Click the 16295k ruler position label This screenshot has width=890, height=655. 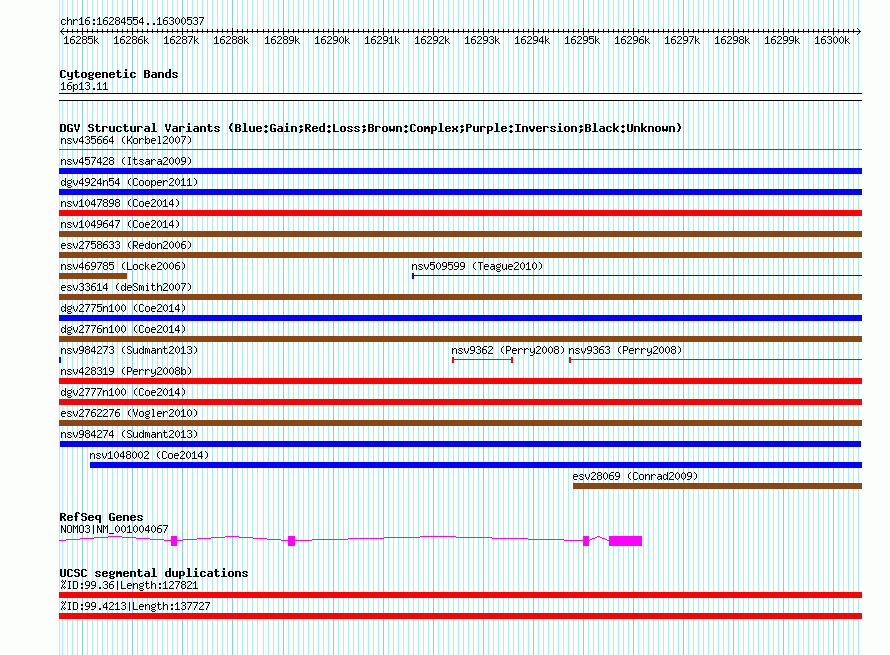tap(581, 40)
